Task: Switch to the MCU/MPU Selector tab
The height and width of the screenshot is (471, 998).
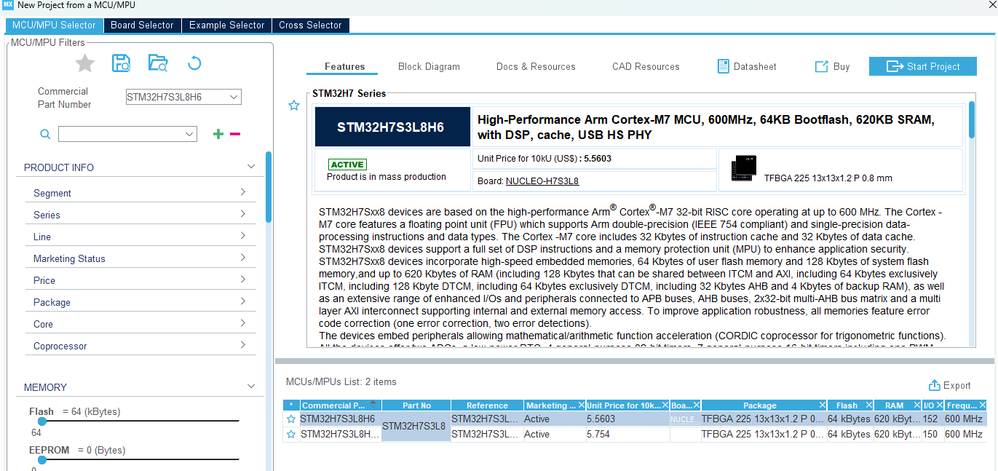Action: click(x=54, y=25)
